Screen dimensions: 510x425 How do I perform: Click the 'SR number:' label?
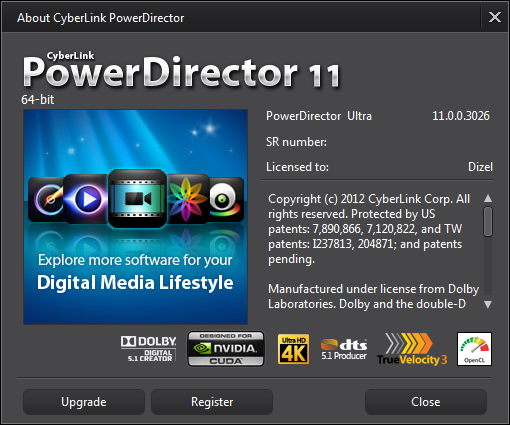(x=296, y=142)
